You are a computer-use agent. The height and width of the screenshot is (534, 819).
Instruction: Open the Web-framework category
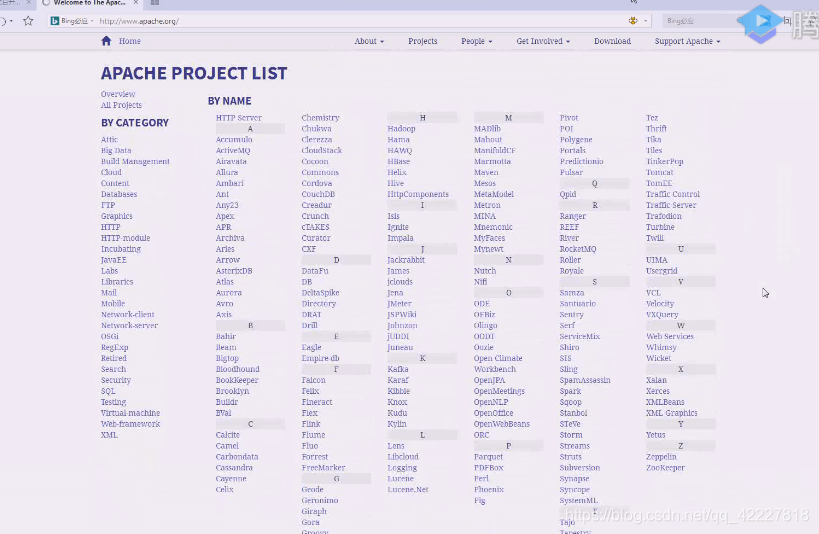[131, 424]
